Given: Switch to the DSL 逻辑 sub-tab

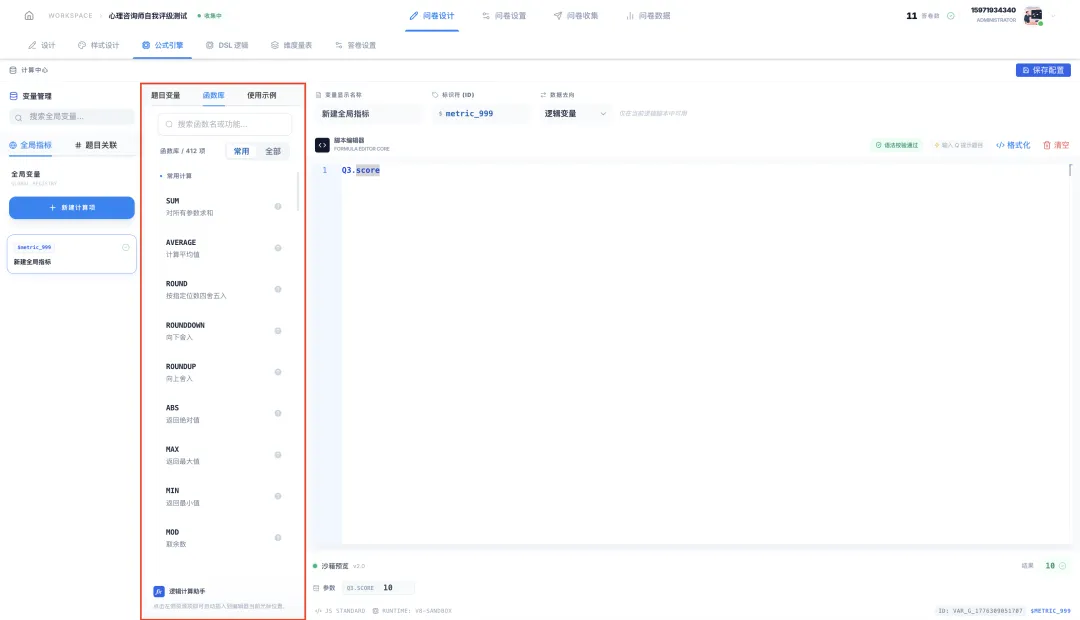Looking at the screenshot, I should [227, 45].
